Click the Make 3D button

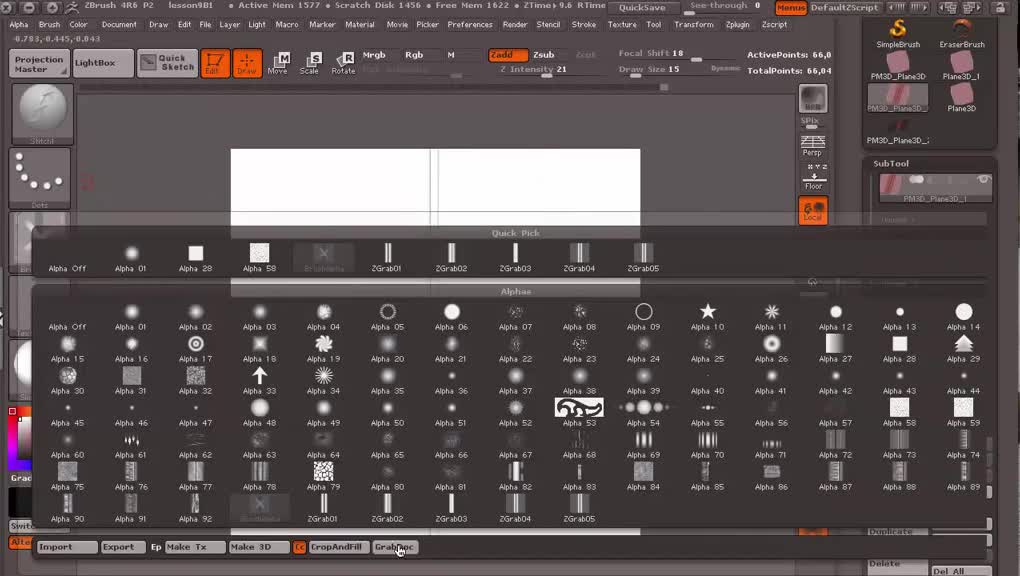[259, 547]
